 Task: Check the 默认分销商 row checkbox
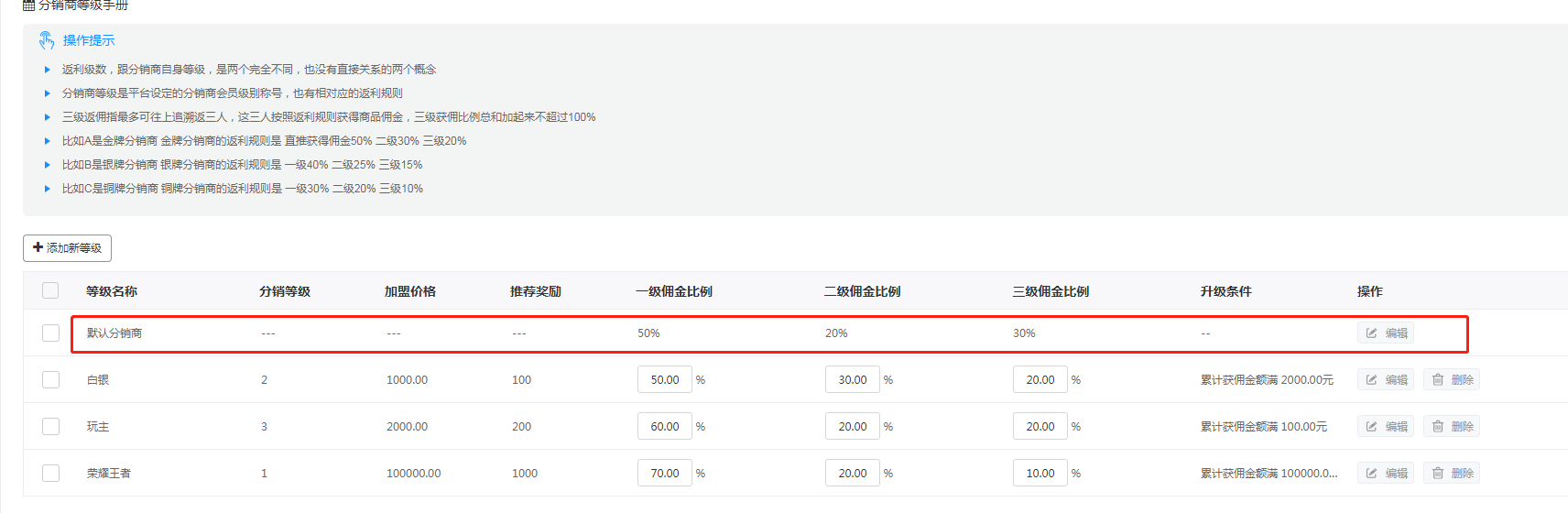(x=50, y=333)
